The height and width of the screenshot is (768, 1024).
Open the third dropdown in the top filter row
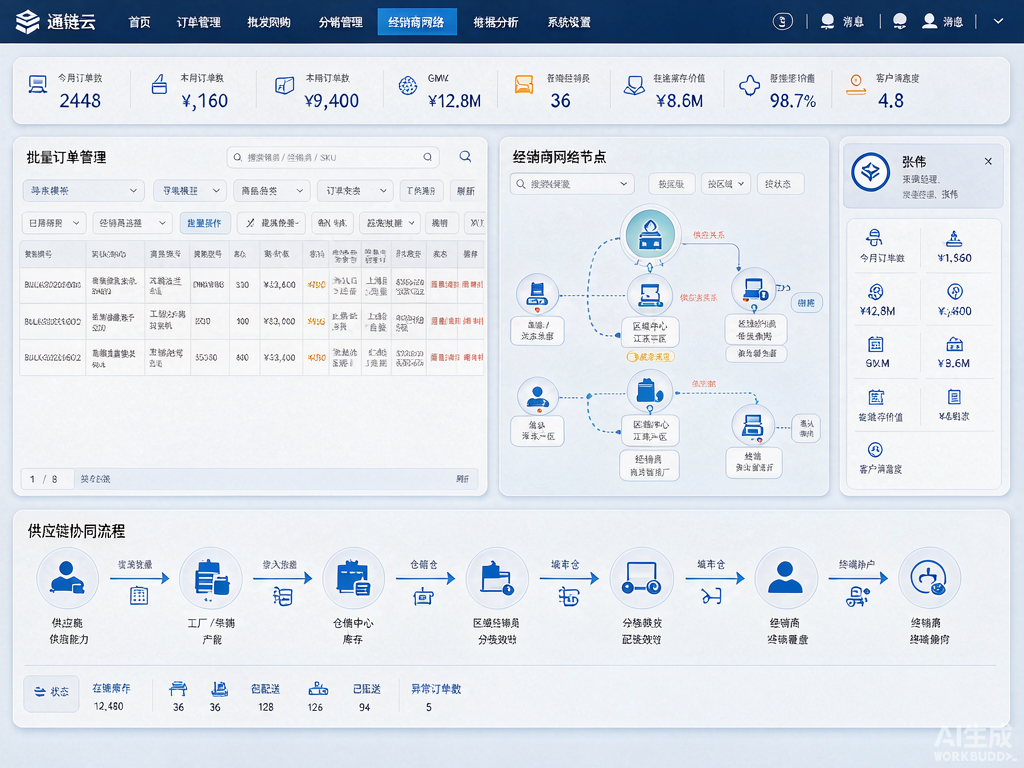point(272,191)
